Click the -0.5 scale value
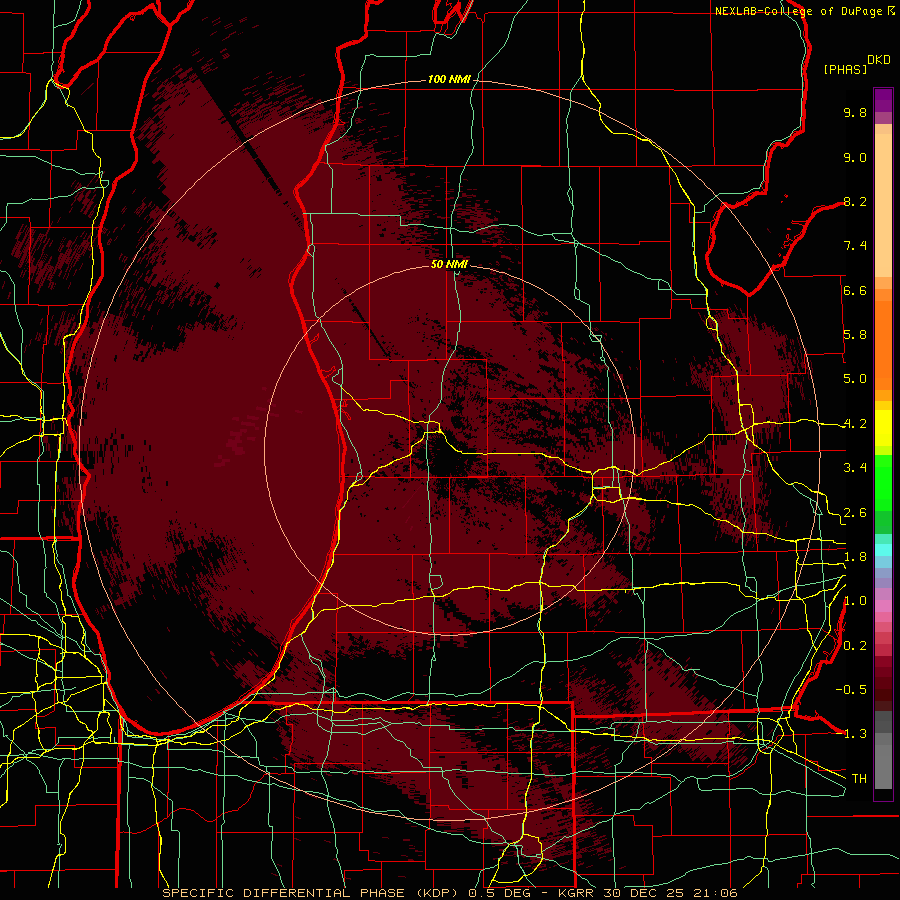Screen dimensions: 900x900 click(x=851, y=690)
